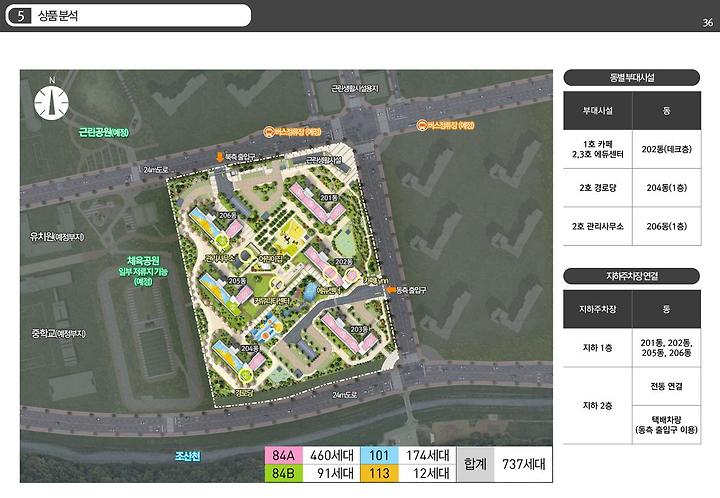The height and width of the screenshot is (498, 720).
Task: Click the 460세대 legend value
Action: coord(332,455)
